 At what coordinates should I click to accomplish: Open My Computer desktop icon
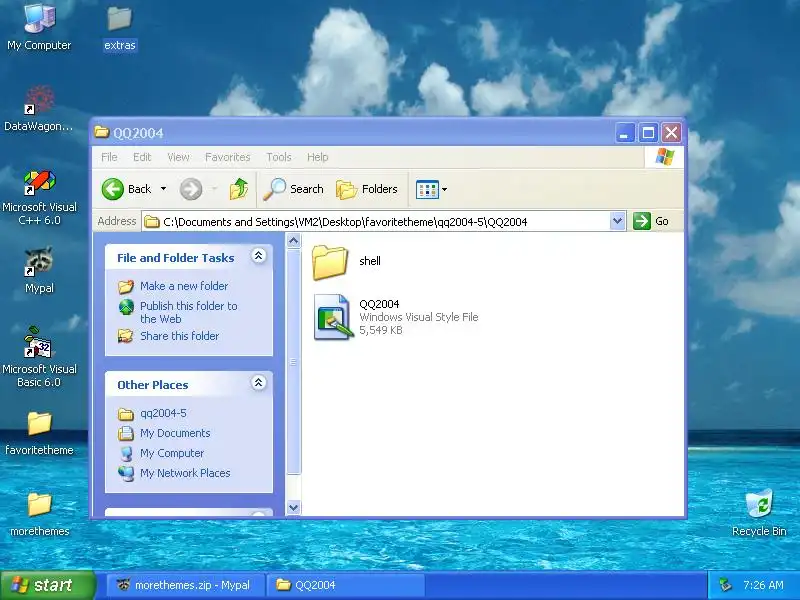tap(39, 27)
